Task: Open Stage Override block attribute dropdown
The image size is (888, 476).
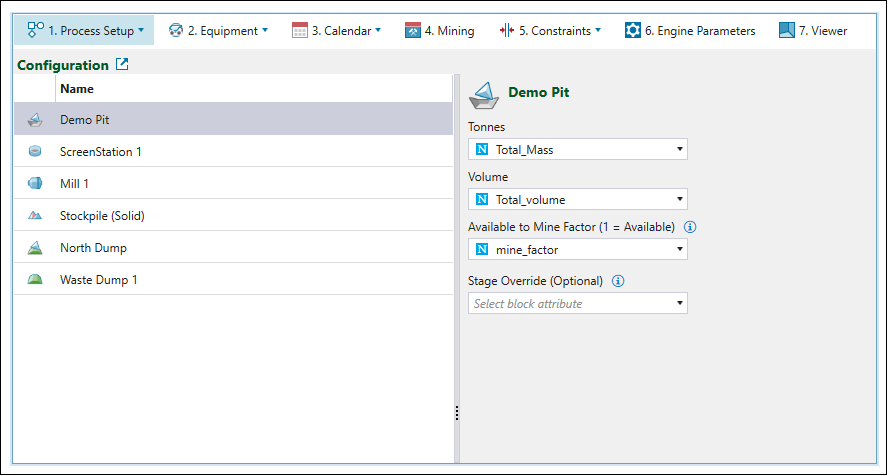Action: coord(578,303)
